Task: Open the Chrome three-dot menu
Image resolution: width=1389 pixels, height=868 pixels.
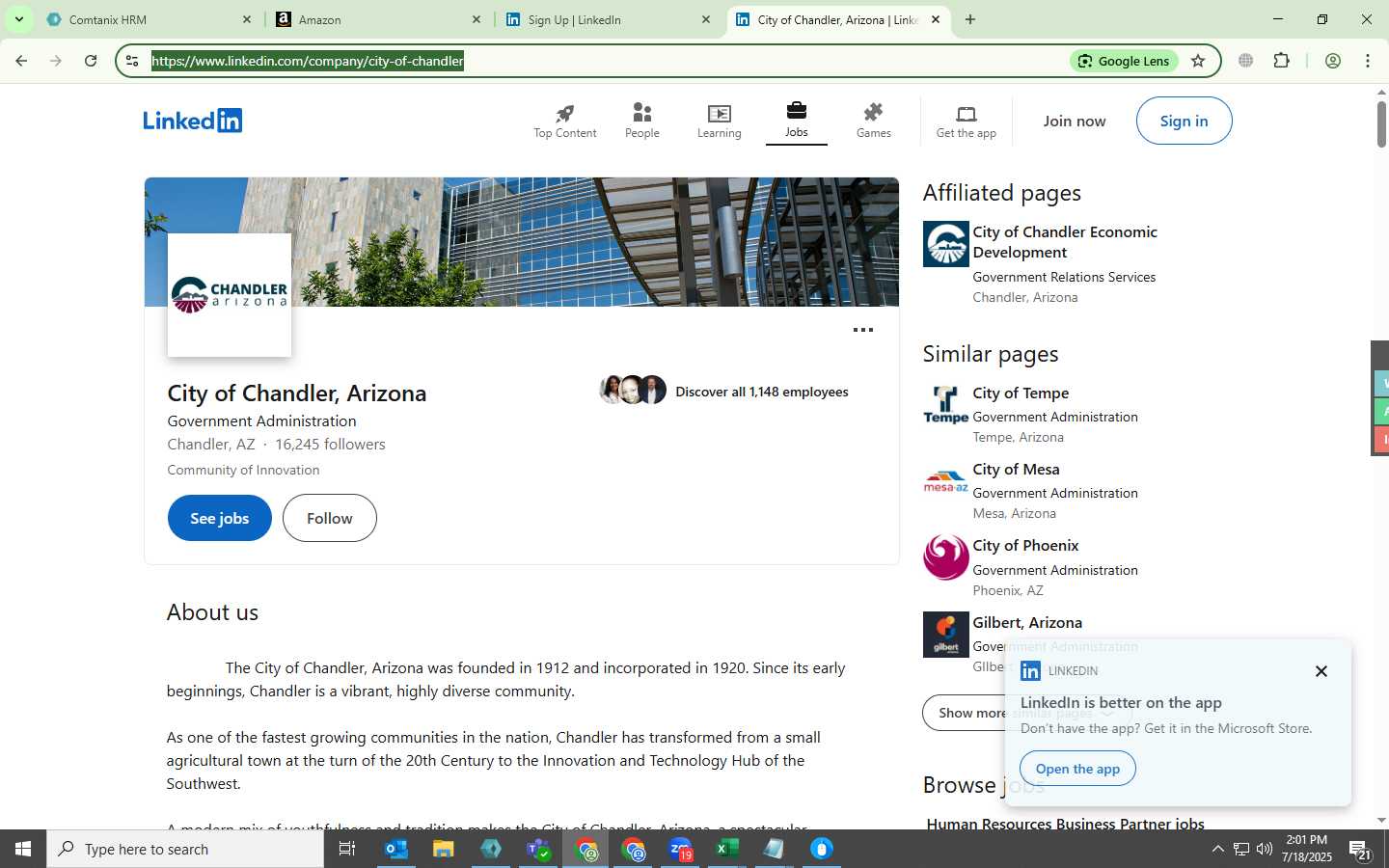Action: (1368, 61)
